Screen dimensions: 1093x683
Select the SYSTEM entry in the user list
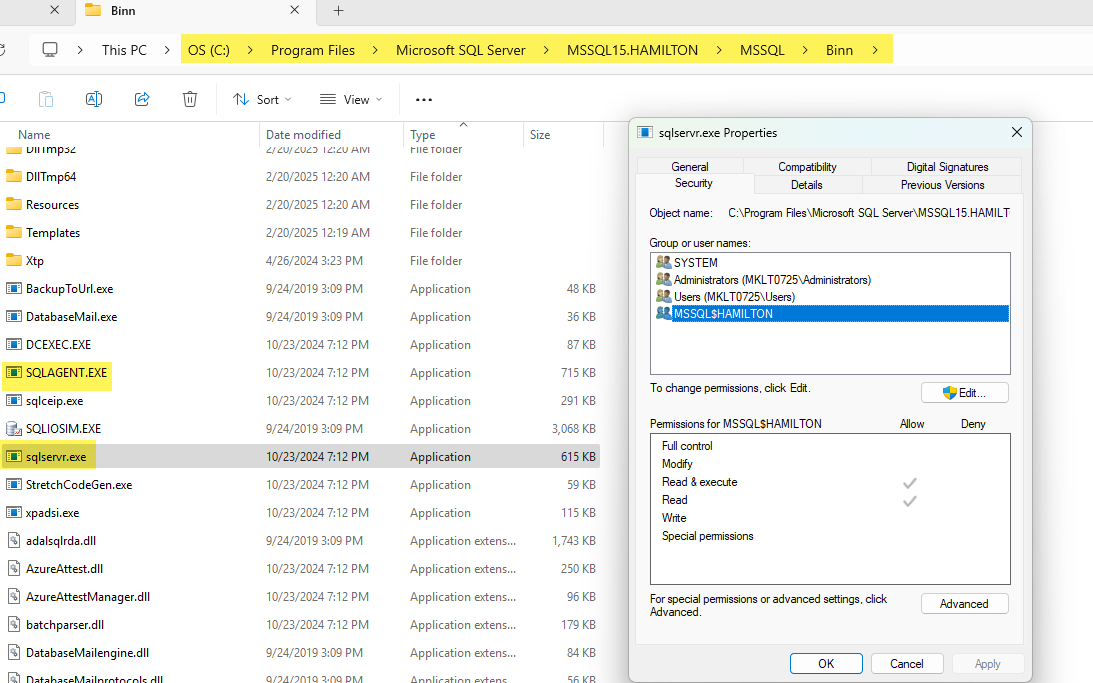point(695,263)
